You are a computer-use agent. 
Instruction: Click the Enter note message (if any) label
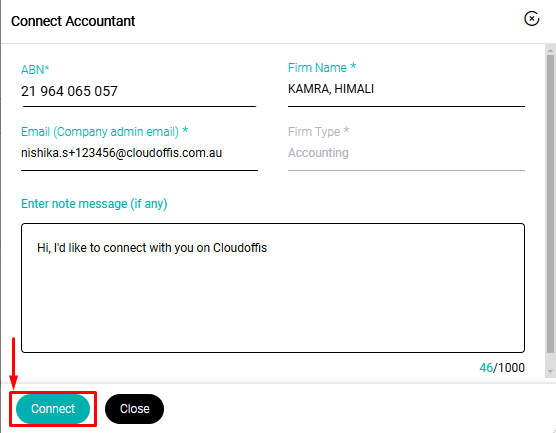point(94,204)
